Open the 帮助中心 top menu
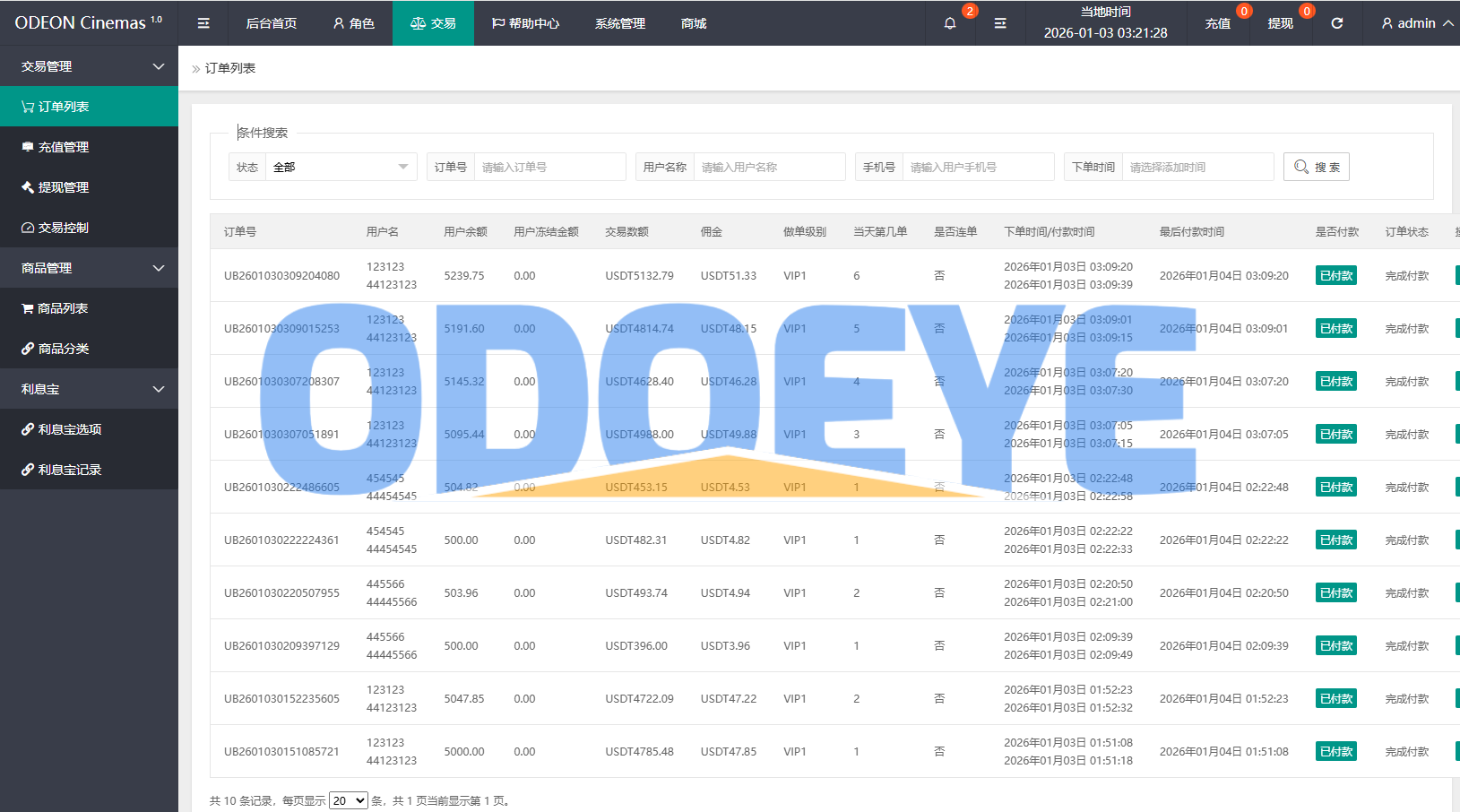Viewport: 1460px width, 812px height. (525, 23)
